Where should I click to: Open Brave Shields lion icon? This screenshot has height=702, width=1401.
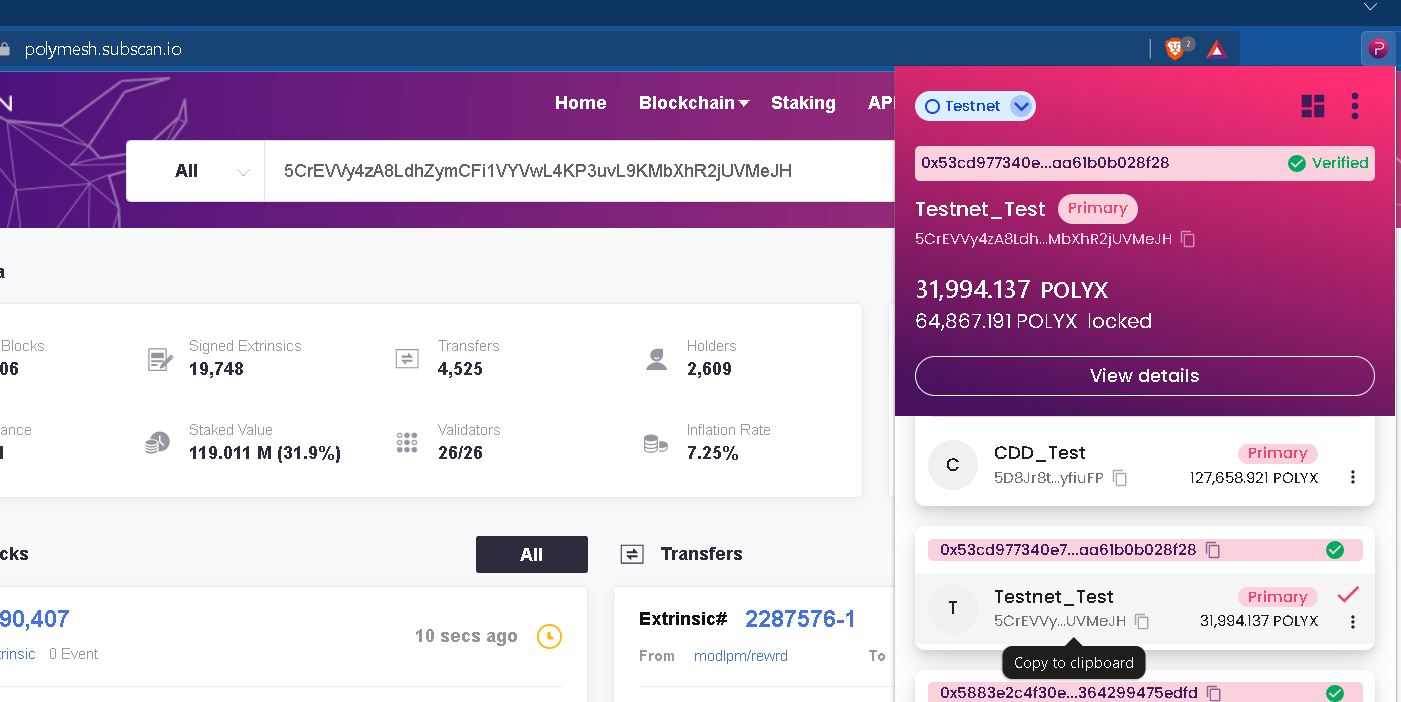coord(1175,48)
